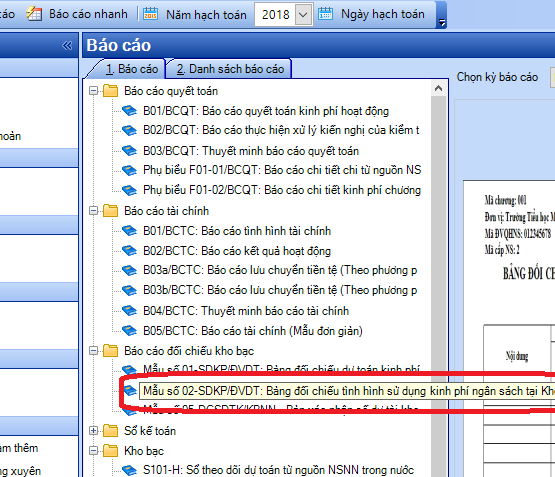Screen dimensions: 555x477
Task: Click the book icon beside B02/BCTC report
Action: 129,251
